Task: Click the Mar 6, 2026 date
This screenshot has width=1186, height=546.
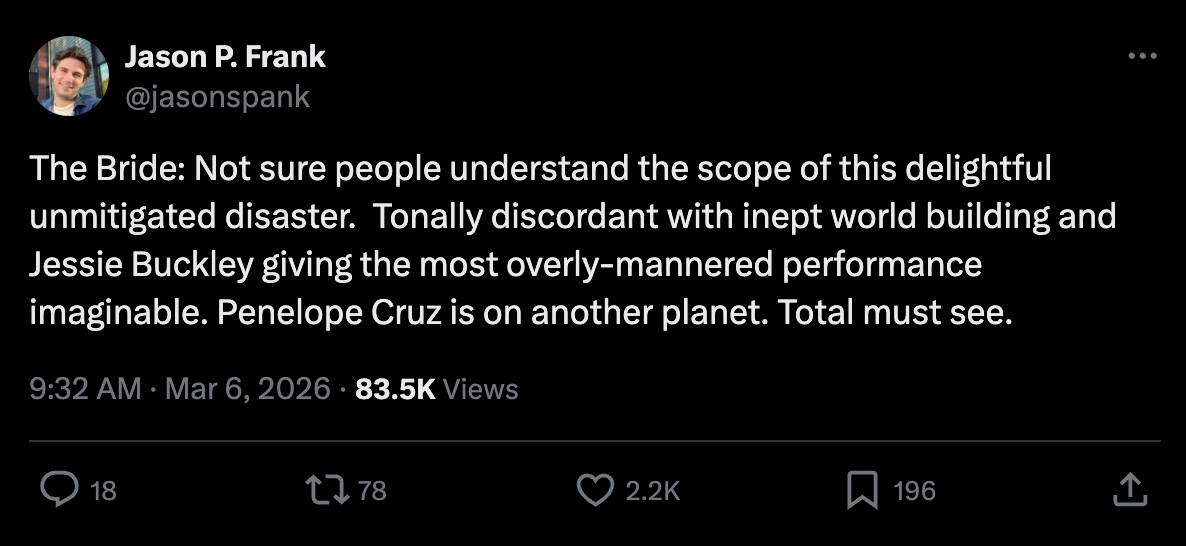Action: (246, 388)
